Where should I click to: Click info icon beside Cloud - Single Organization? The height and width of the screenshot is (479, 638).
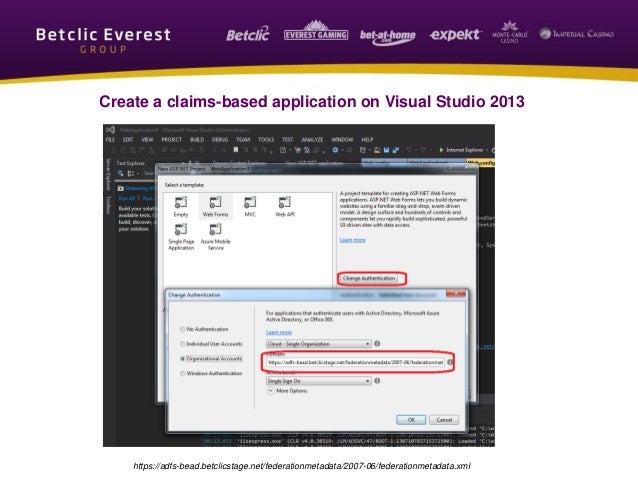tap(377, 343)
